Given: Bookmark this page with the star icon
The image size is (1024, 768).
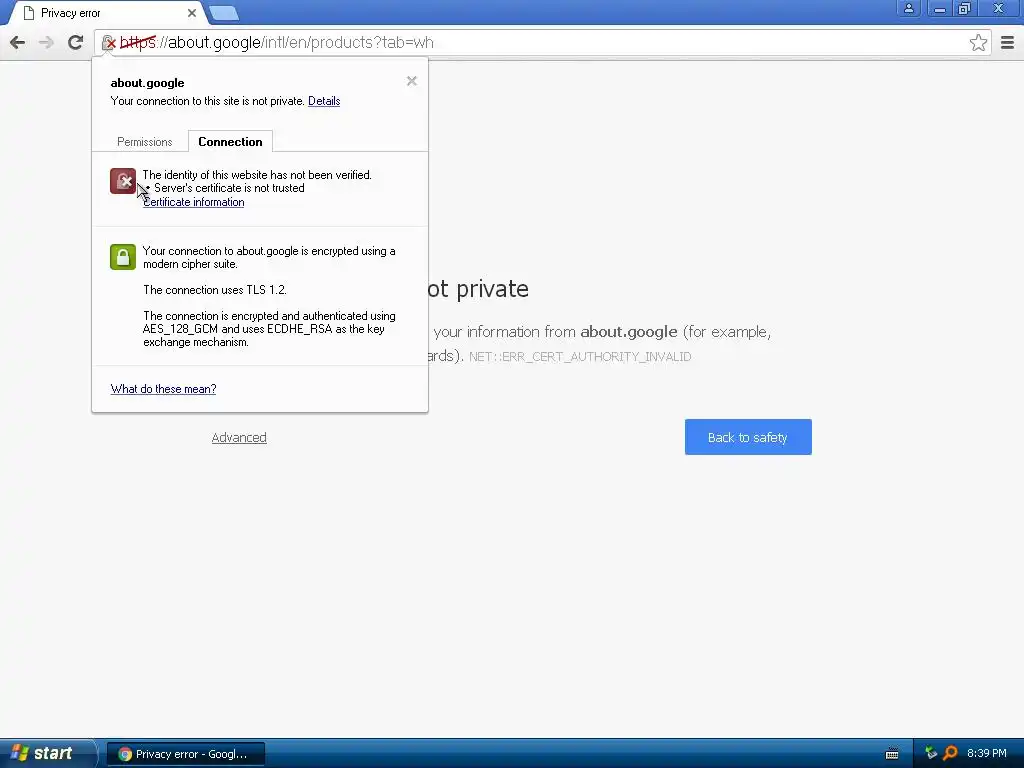Looking at the screenshot, I should click(978, 42).
